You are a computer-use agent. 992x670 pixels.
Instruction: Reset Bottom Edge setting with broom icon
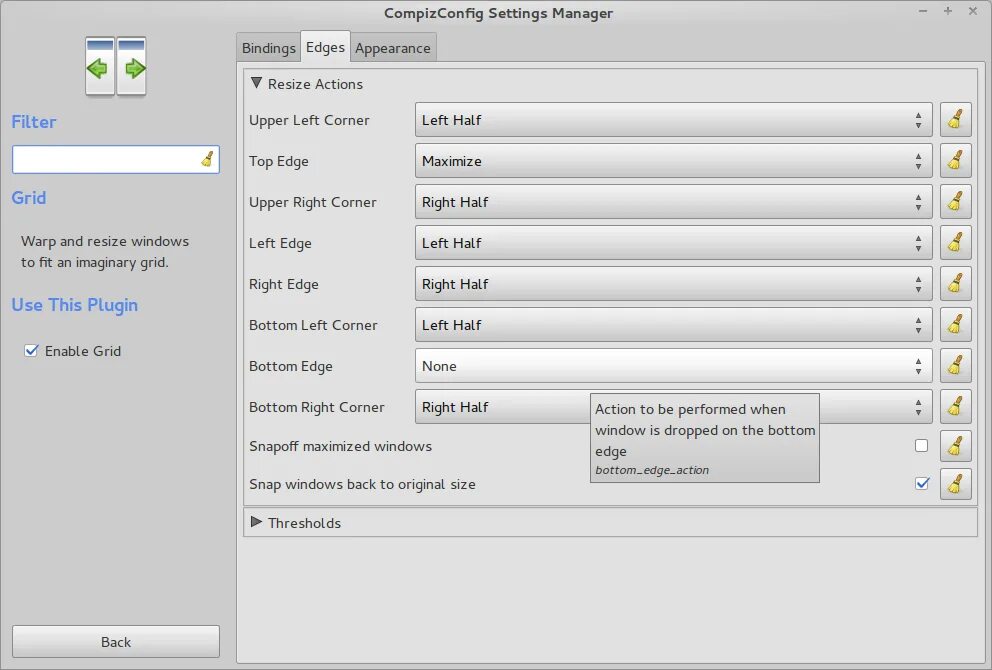pyautogui.click(x=955, y=366)
